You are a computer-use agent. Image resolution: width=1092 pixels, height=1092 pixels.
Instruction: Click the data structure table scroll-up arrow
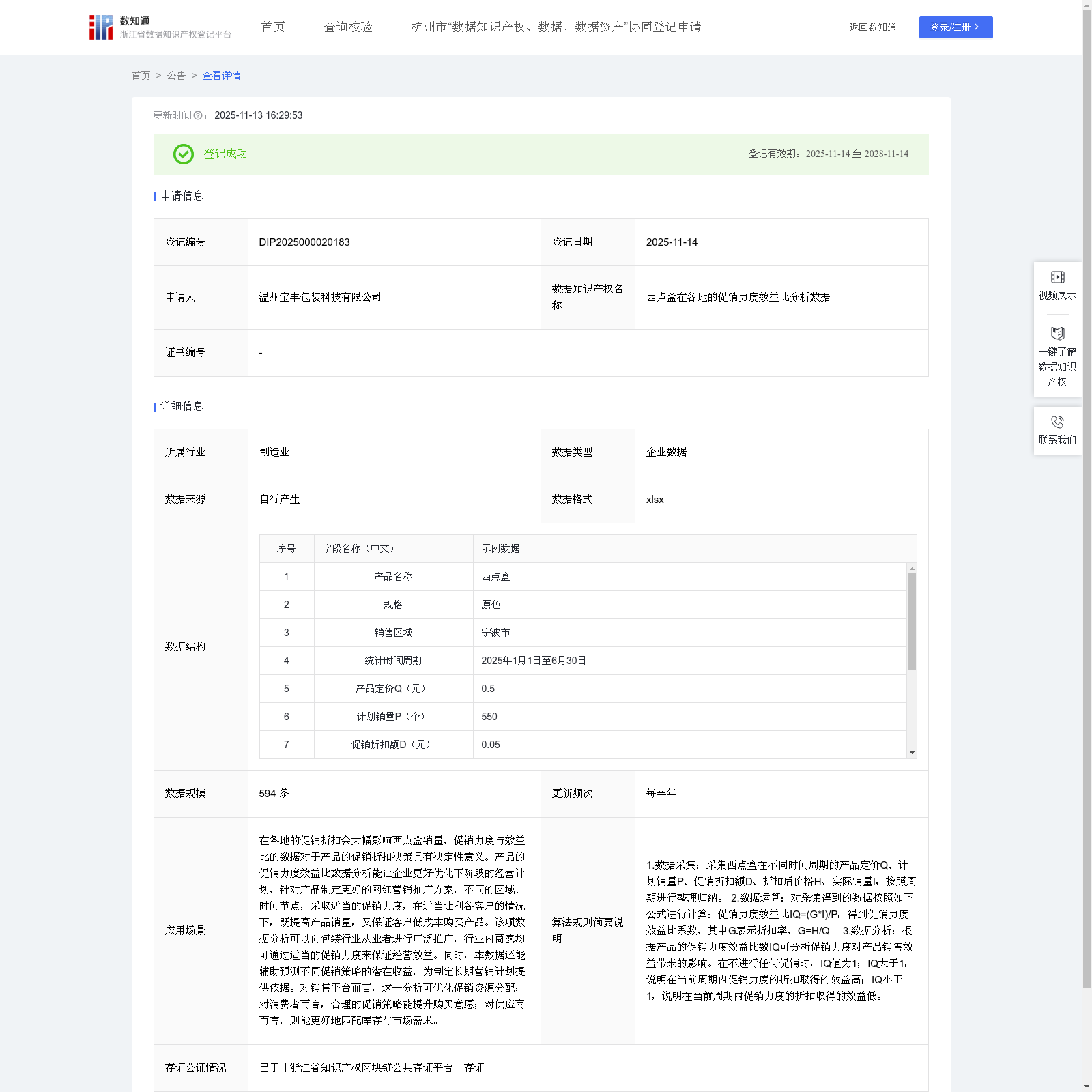pos(912,568)
